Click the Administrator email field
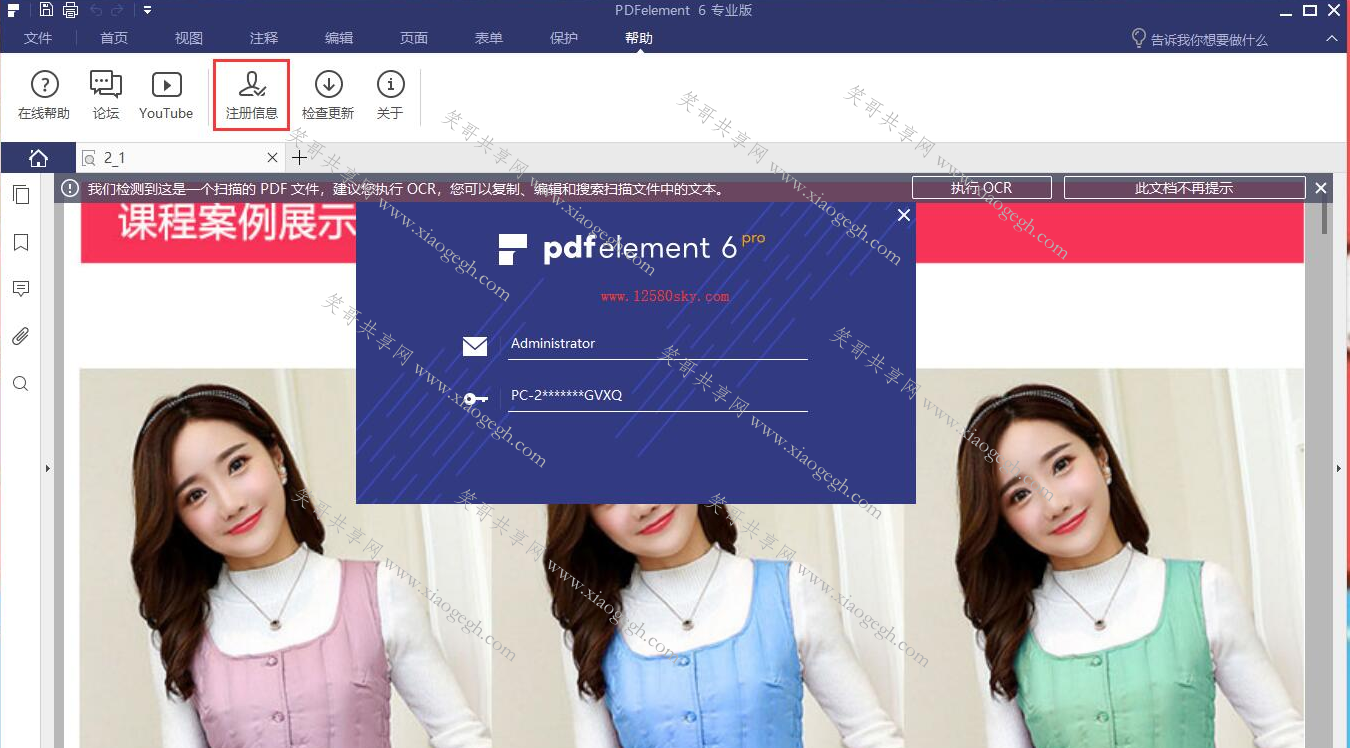This screenshot has height=748, width=1350. [x=657, y=344]
